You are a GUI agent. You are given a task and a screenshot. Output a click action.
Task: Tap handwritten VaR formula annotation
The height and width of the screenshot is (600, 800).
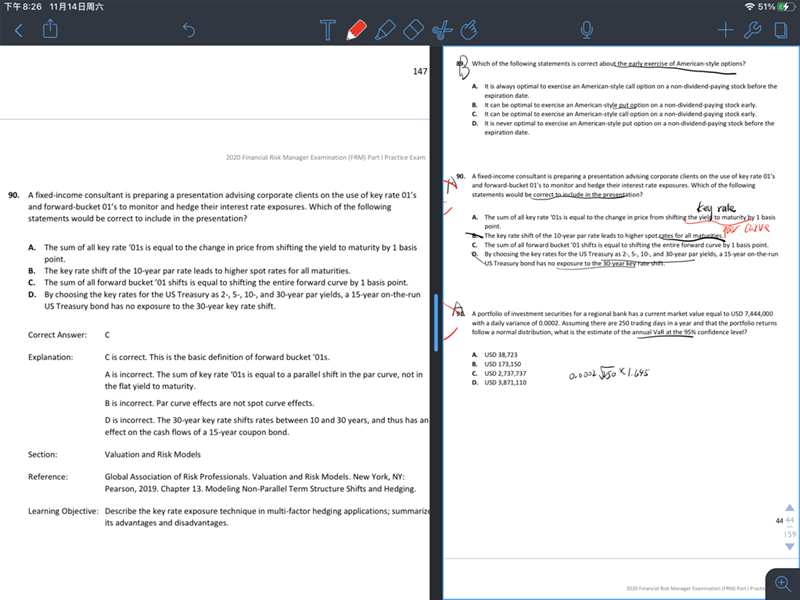609,374
